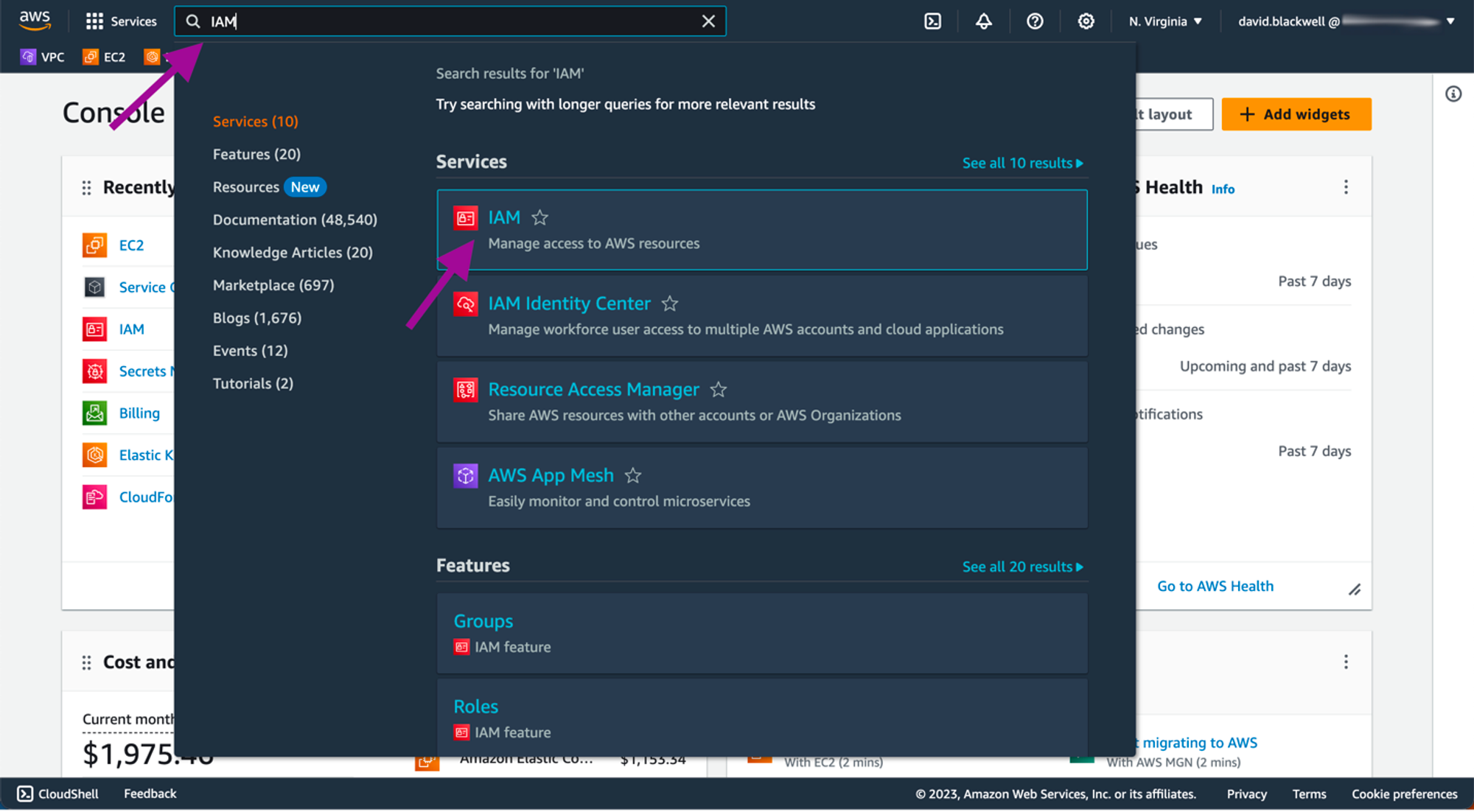The height and width of the screenshot is (812, 1474).
Task: Select Features (20) search category
Action: click(x=256, y=154)
